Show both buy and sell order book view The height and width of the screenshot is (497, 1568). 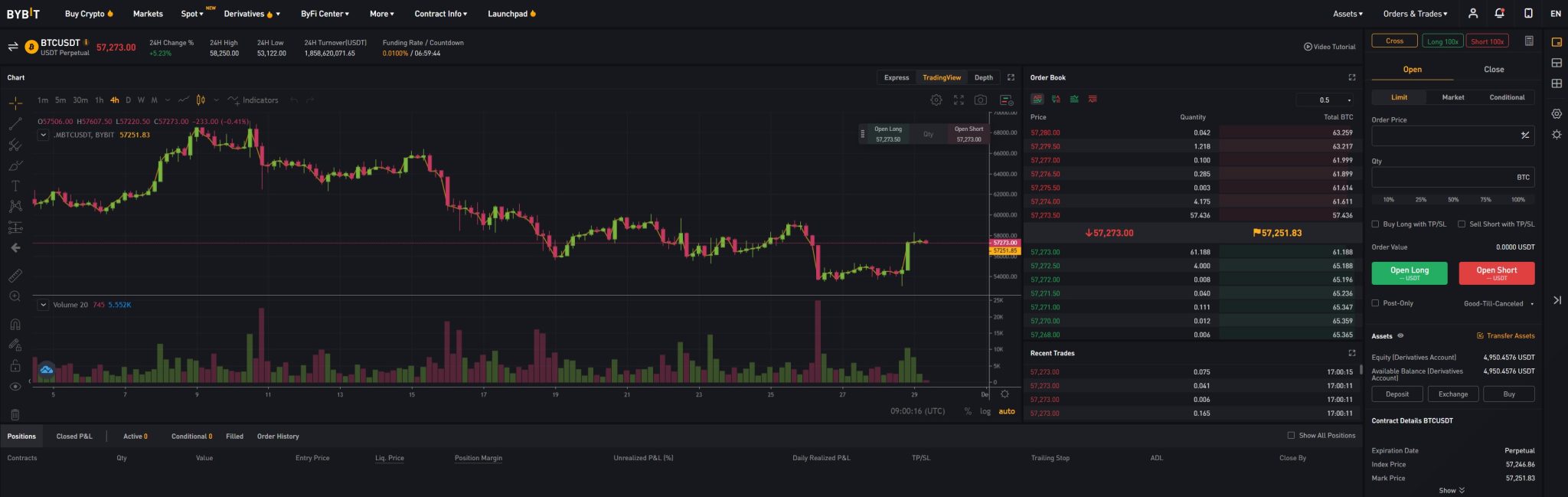1037,100
